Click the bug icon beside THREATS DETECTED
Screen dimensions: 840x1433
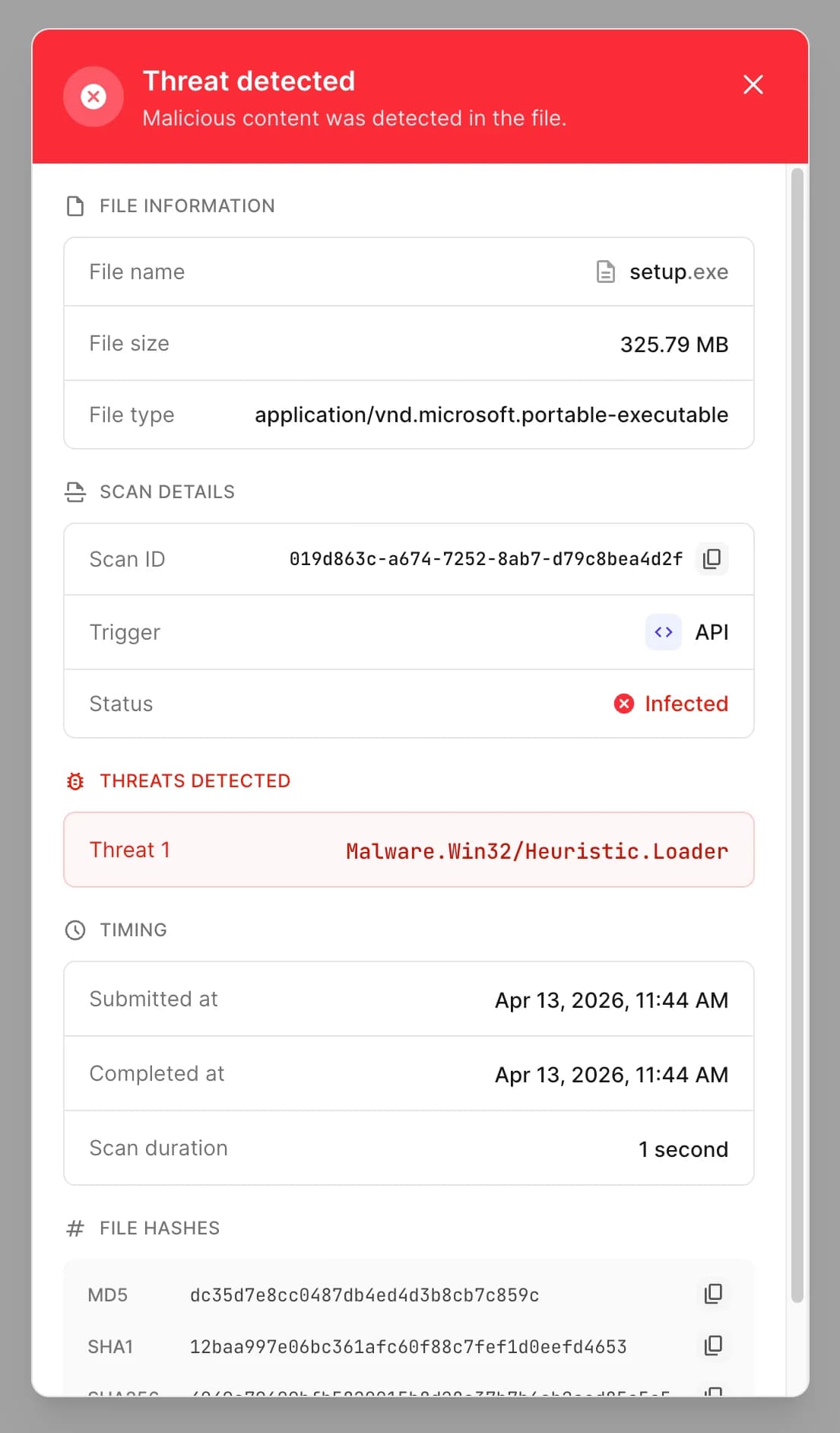74,780
